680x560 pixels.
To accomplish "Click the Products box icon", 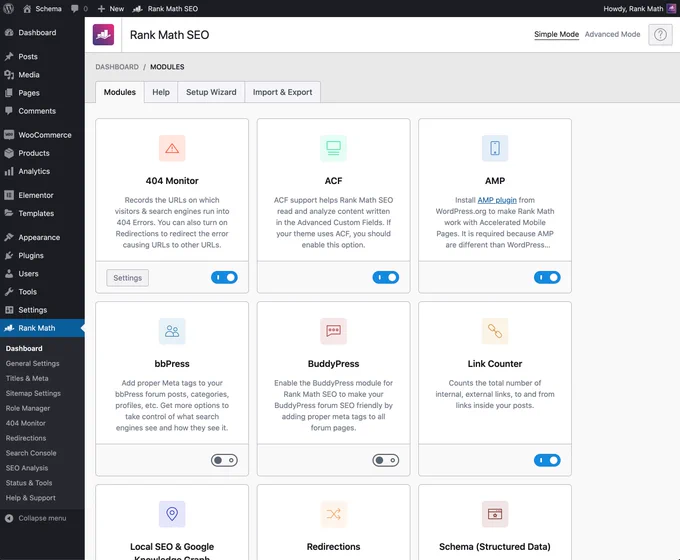I will [9, 153].
